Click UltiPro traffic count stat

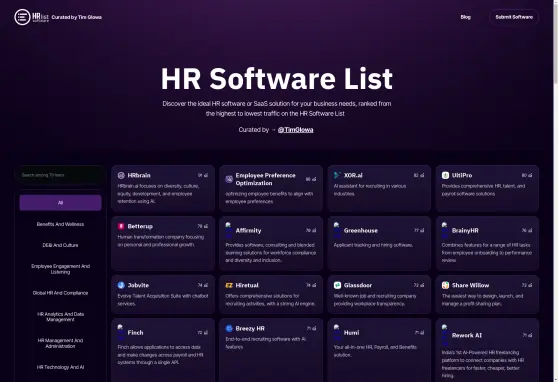pyautogui.click(x=527, y=175)
